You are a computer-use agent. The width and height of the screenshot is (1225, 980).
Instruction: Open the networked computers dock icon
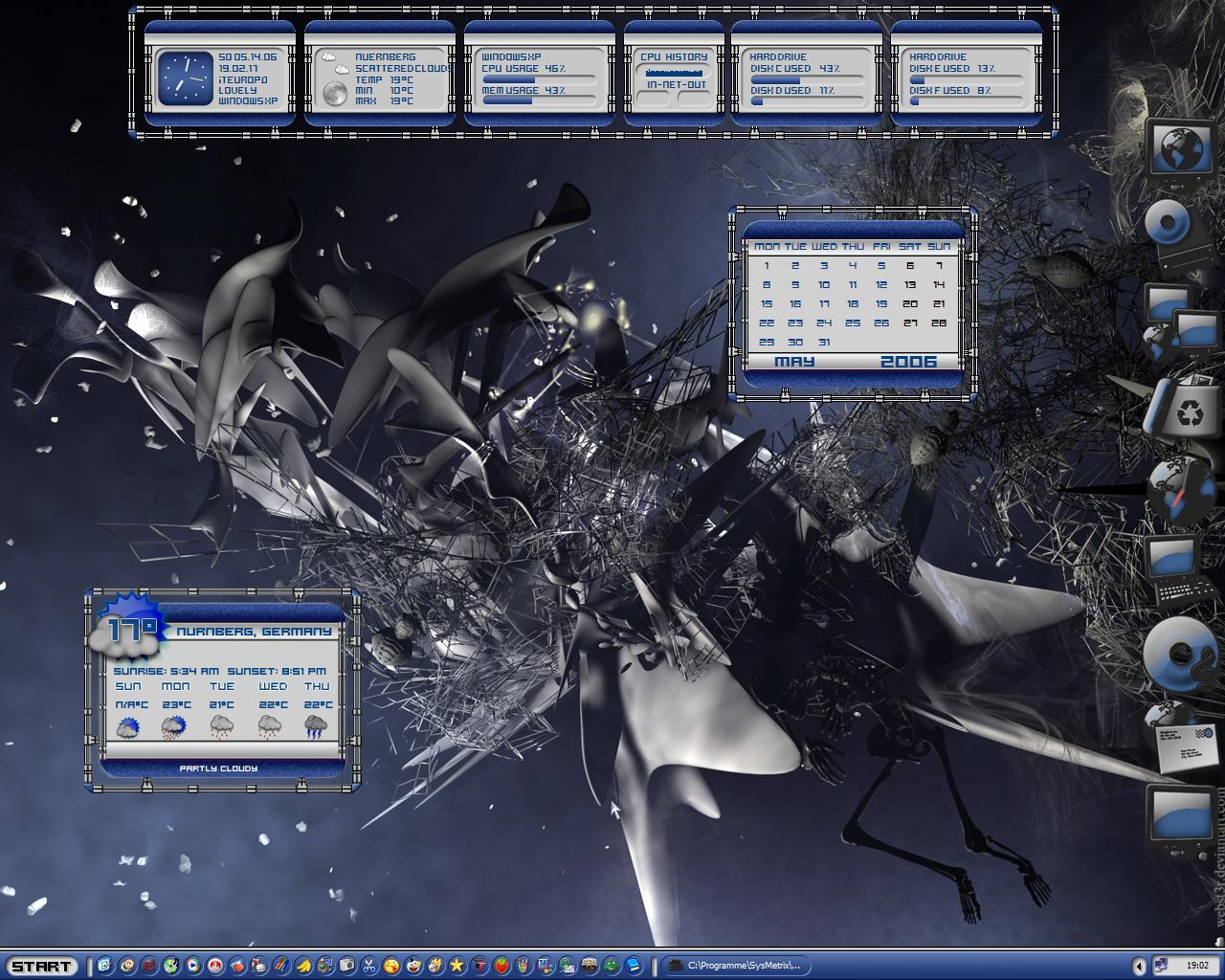1181,321
